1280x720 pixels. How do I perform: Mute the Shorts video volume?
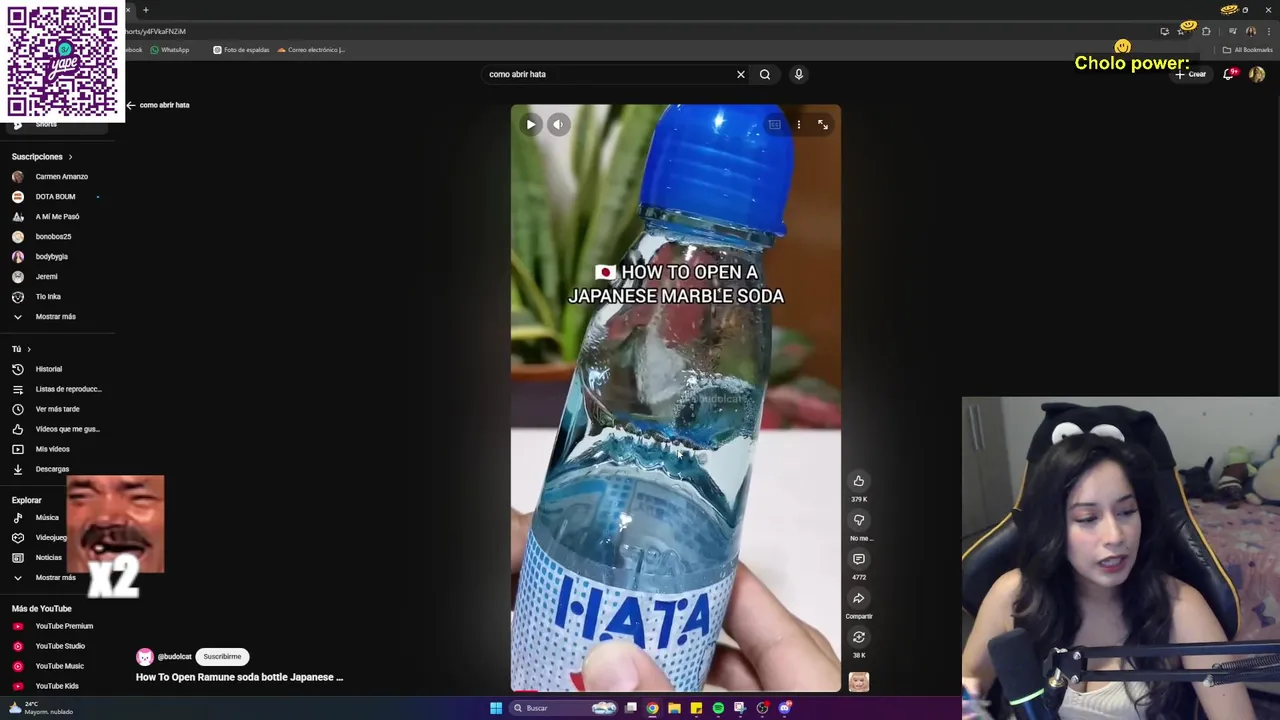coord(558,124)
